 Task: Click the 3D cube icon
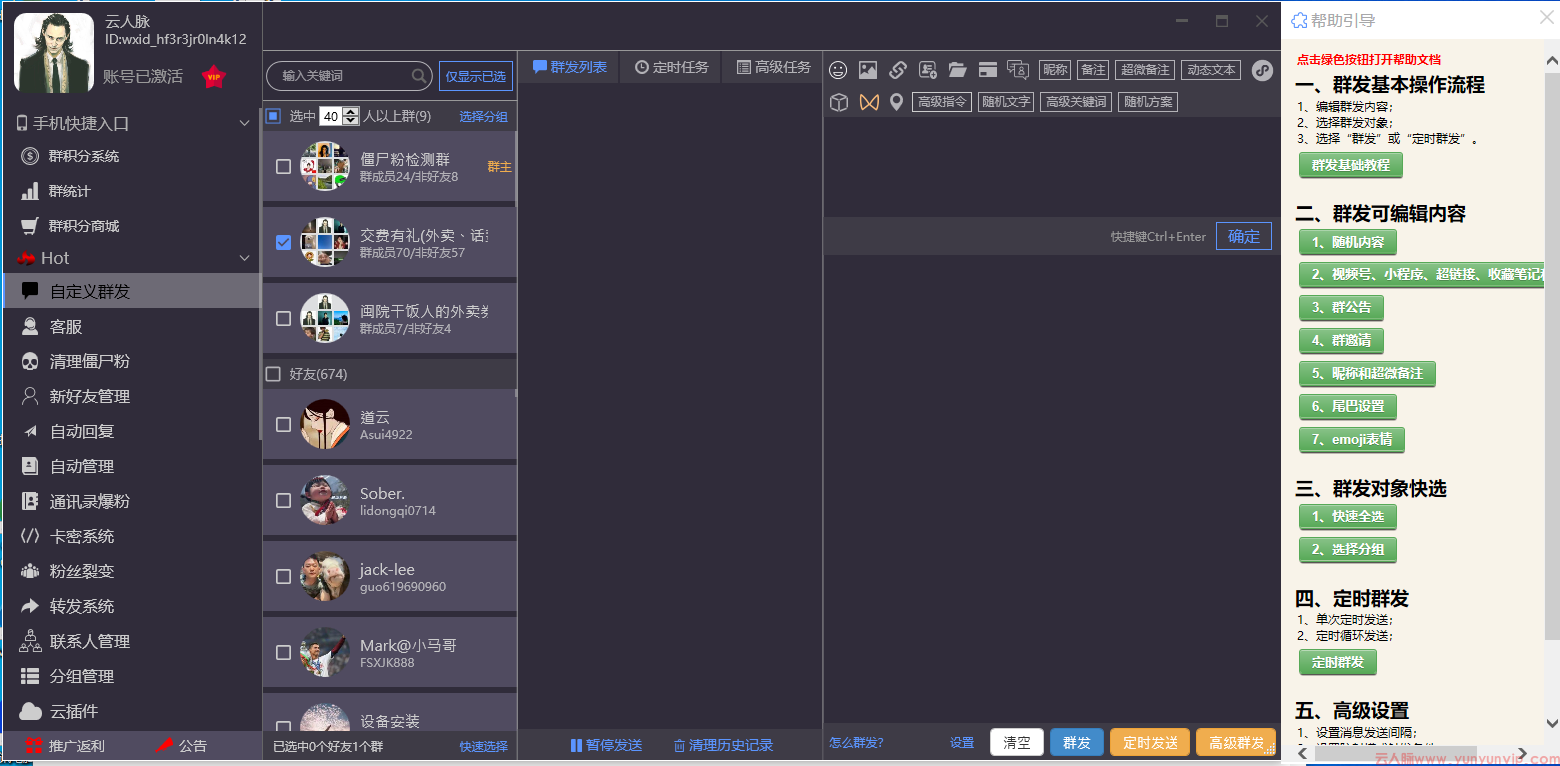[x=840, y=102]
